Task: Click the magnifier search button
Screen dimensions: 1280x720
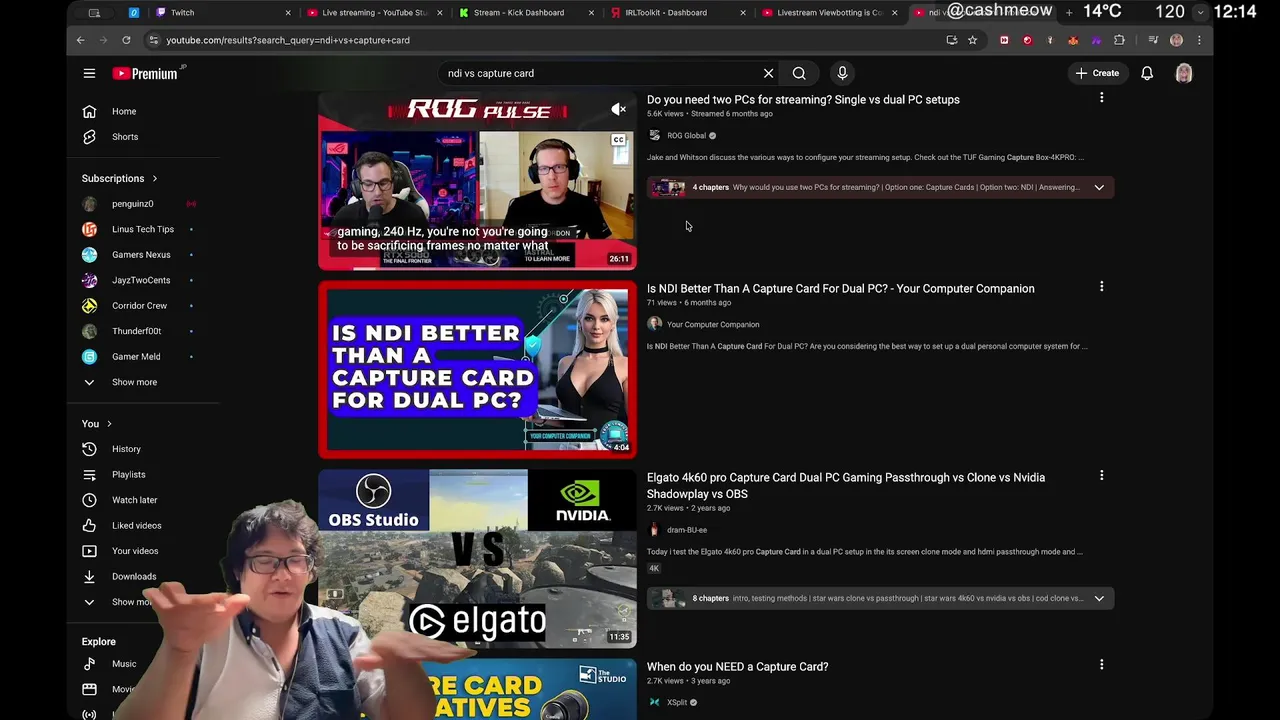Action: pos(799,73)
